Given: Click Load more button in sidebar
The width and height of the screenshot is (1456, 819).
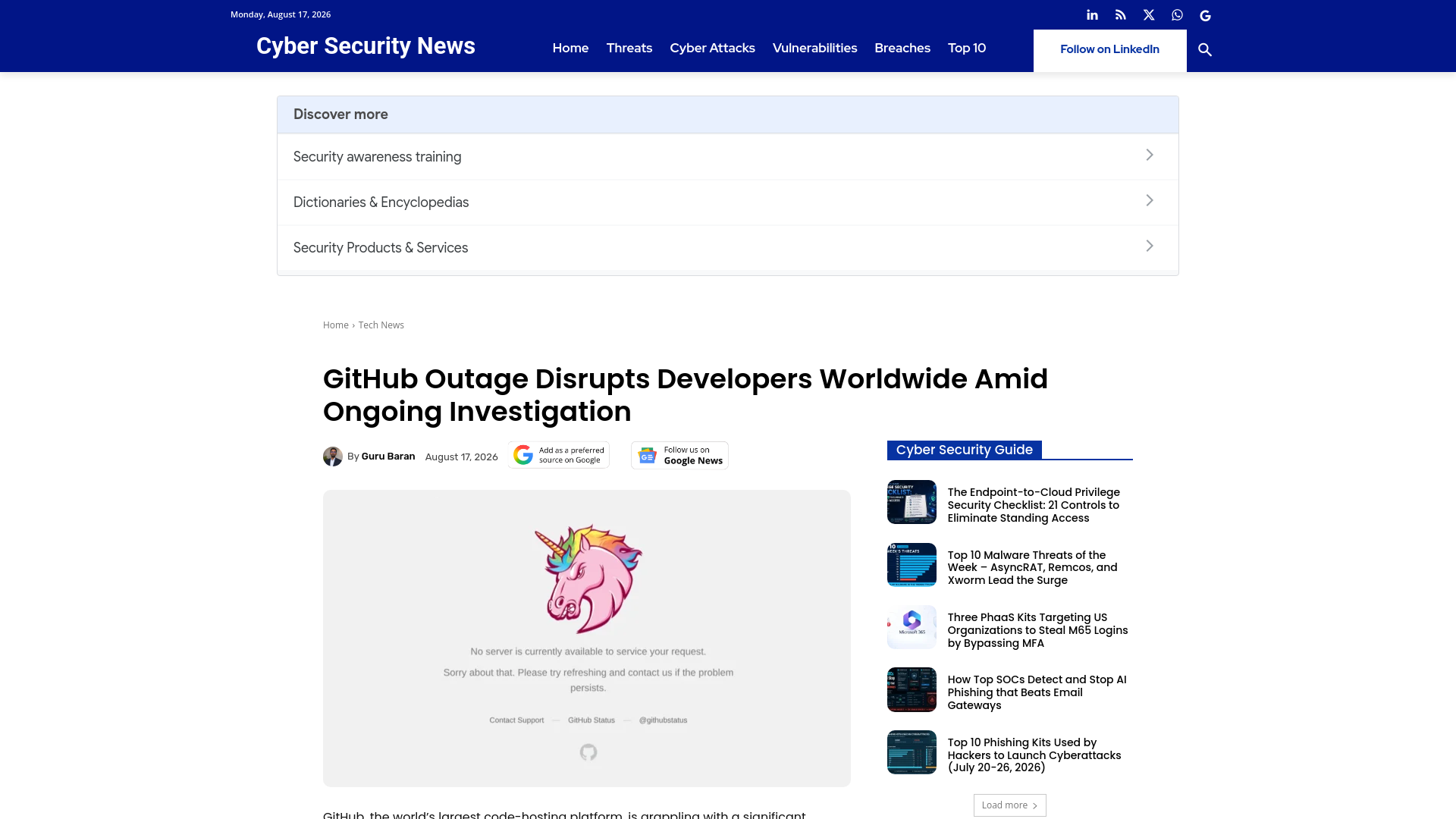Looking at the screenshot, I should click(x=1010, y=805).
